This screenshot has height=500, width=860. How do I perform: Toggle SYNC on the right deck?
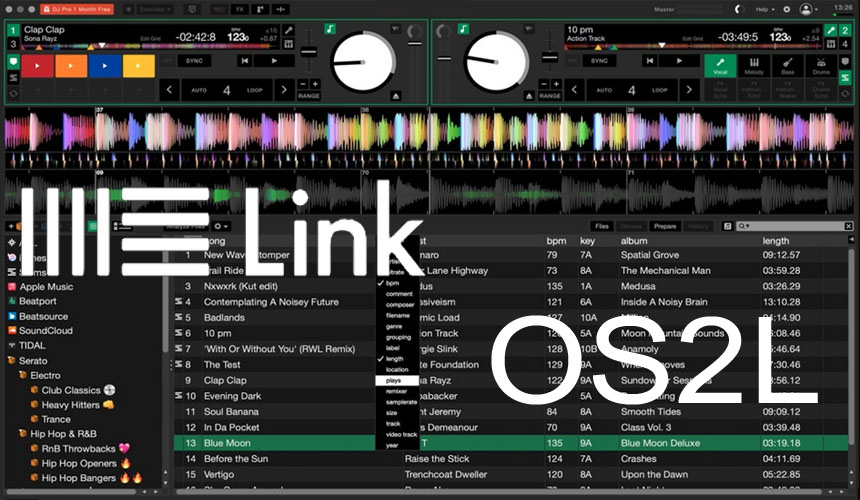pyautogui.click(x=599, y=61)
